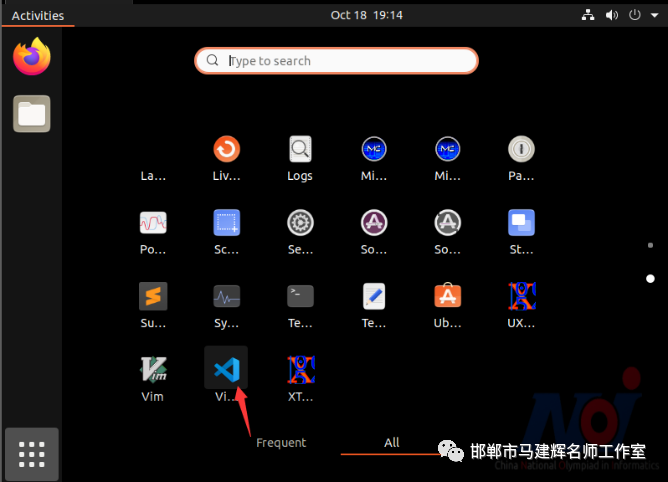
Task: Open Passwords and Keys app icon
Action: point(521,149)
